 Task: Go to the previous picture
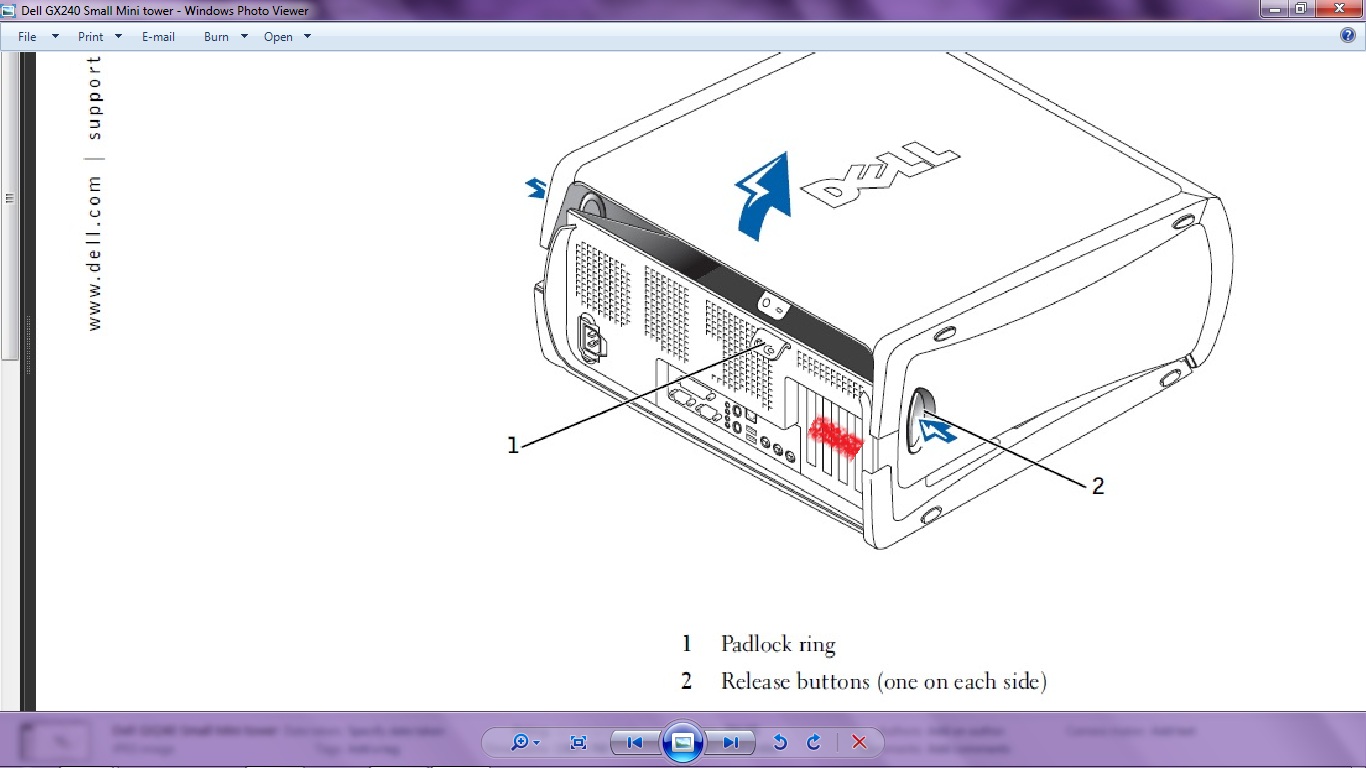pyautogui.click(x=634, y=742)
